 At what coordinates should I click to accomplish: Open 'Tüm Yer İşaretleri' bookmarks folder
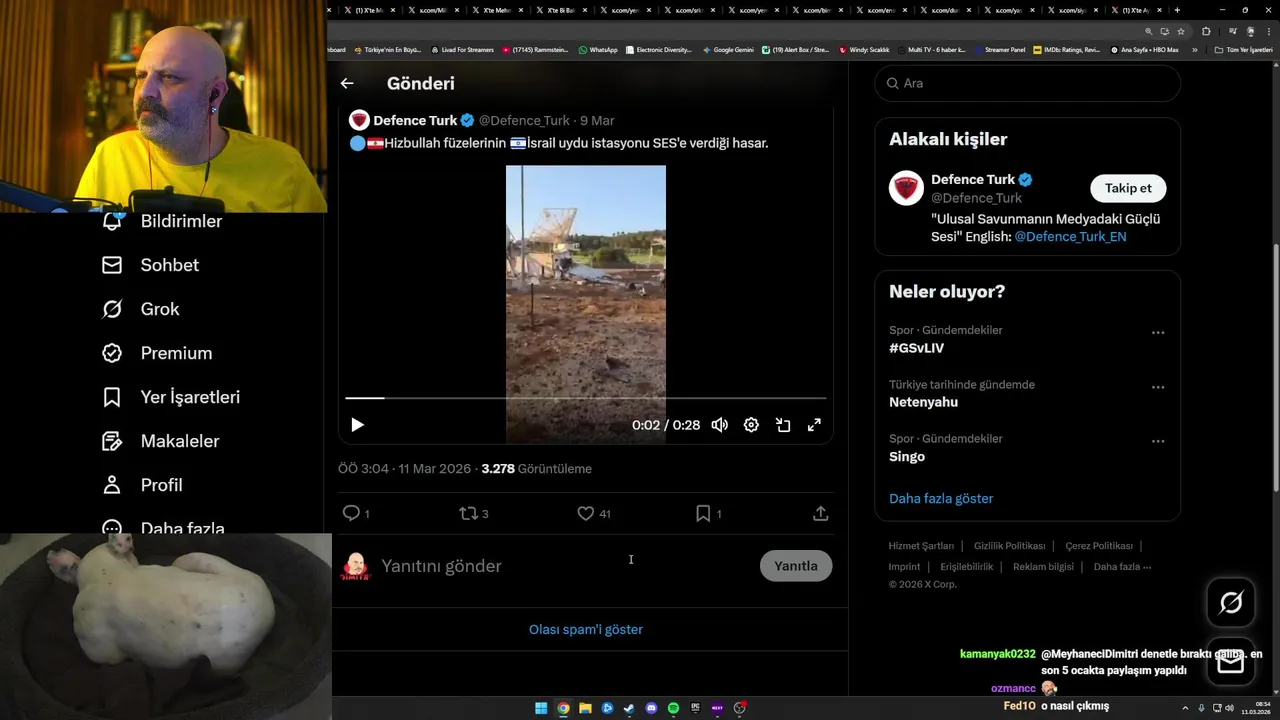pos(1244,49)
